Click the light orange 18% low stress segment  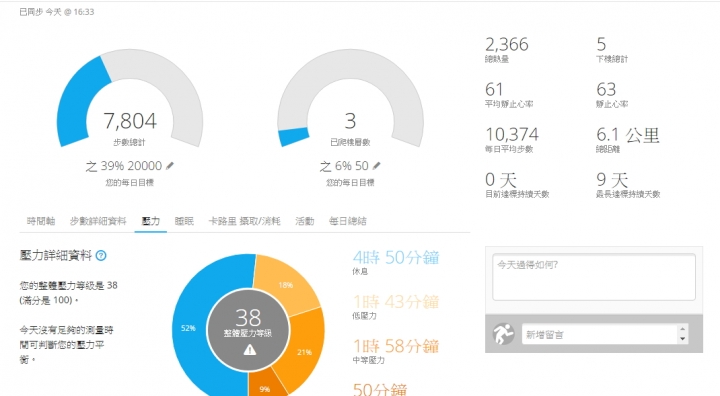point(285,285)
